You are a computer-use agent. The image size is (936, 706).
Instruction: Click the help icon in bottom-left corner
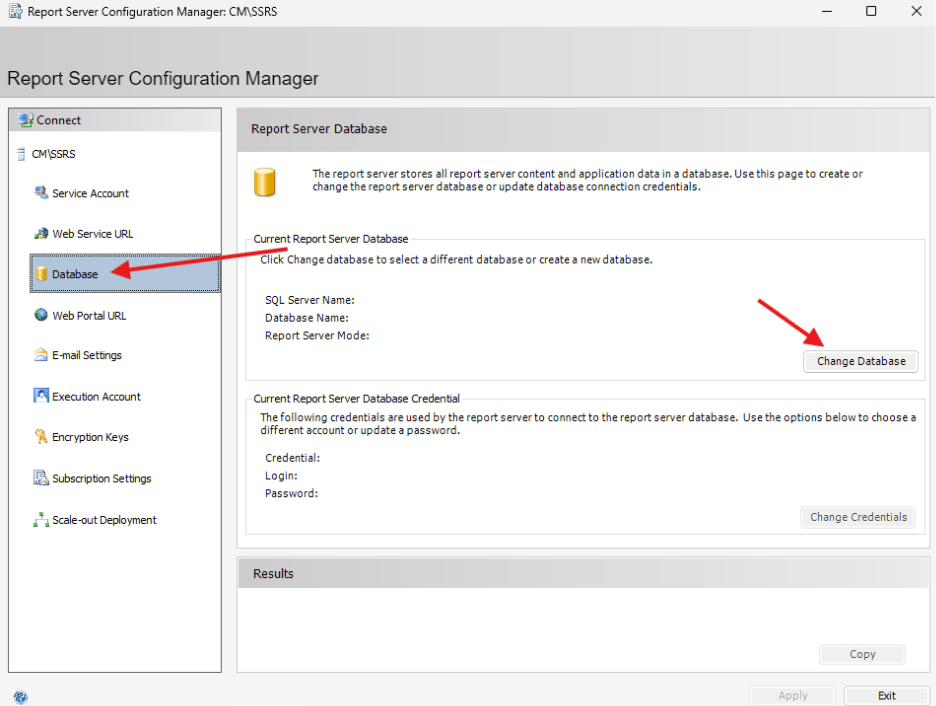(21, 696)
